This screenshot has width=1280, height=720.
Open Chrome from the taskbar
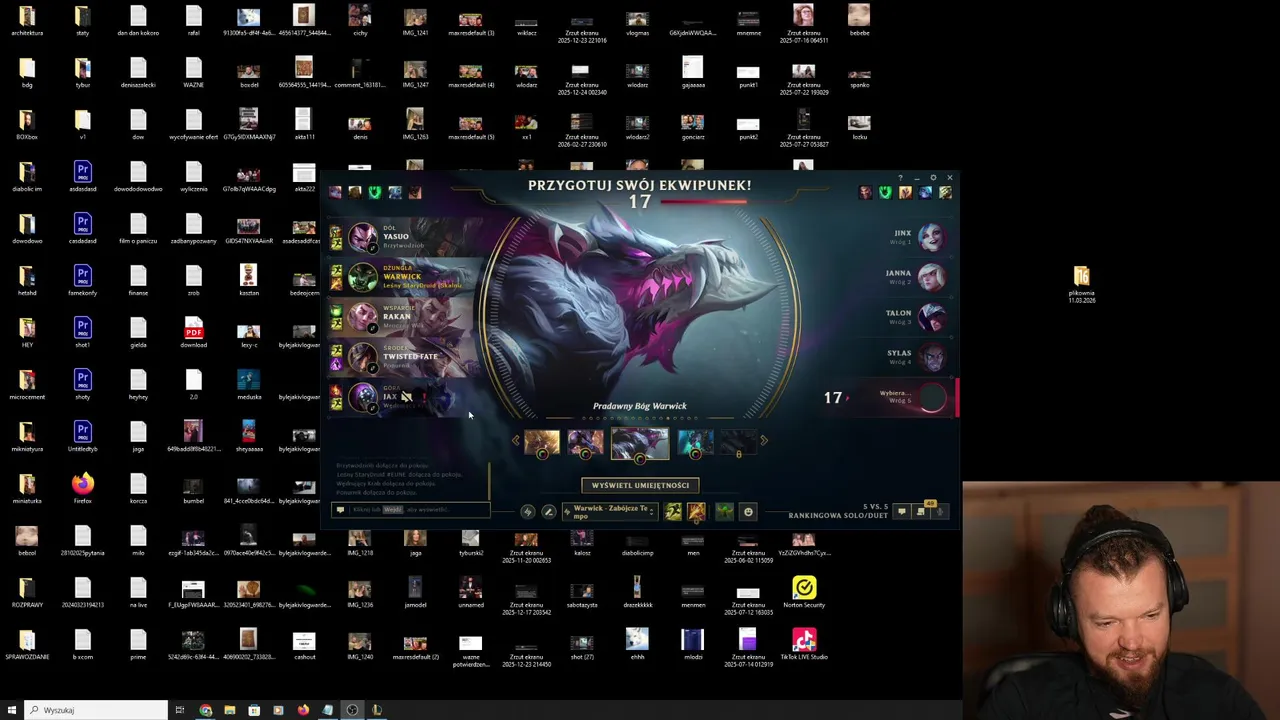pyautogui.click(x=206, y=710)
